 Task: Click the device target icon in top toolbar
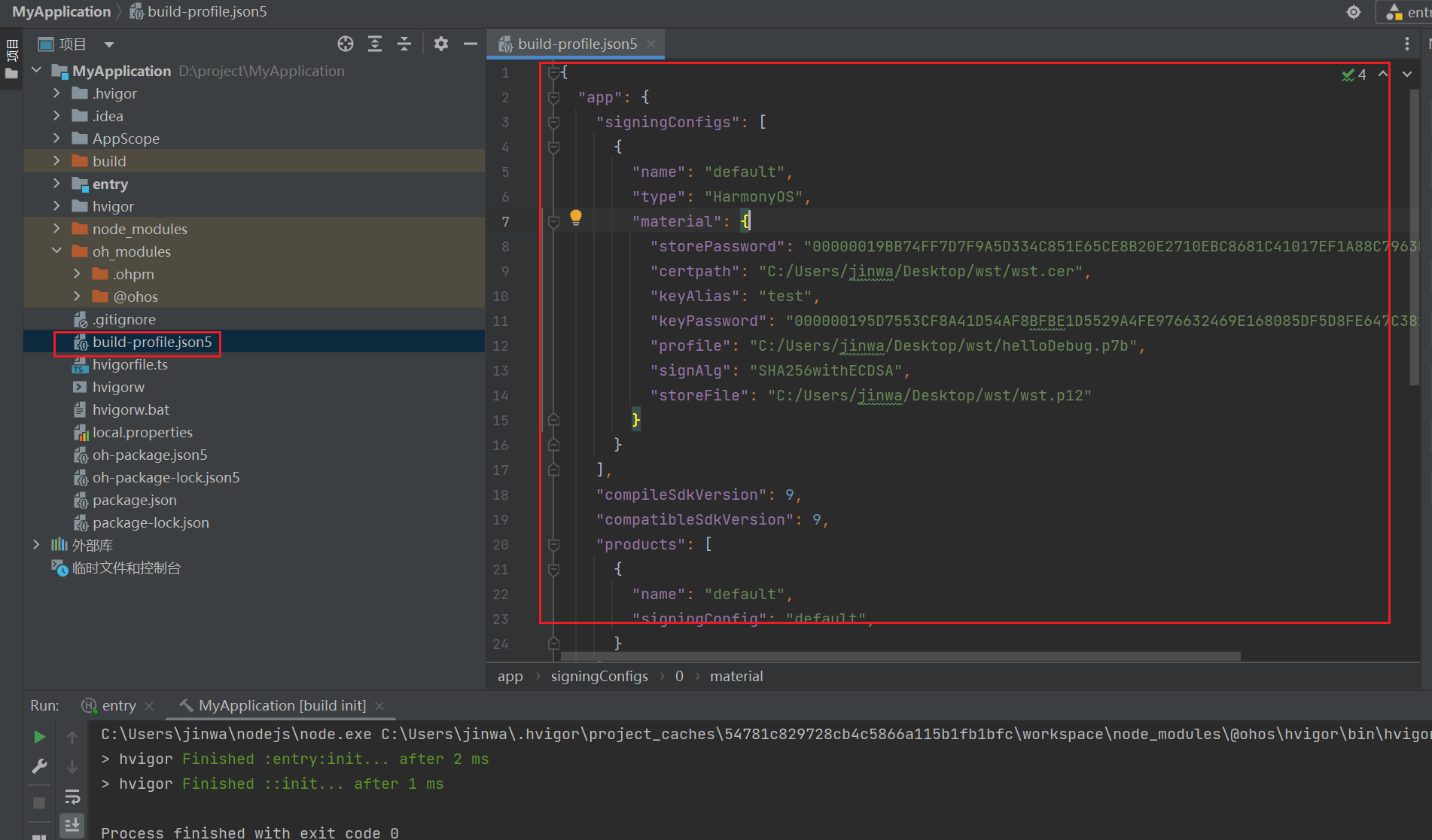1354,12
